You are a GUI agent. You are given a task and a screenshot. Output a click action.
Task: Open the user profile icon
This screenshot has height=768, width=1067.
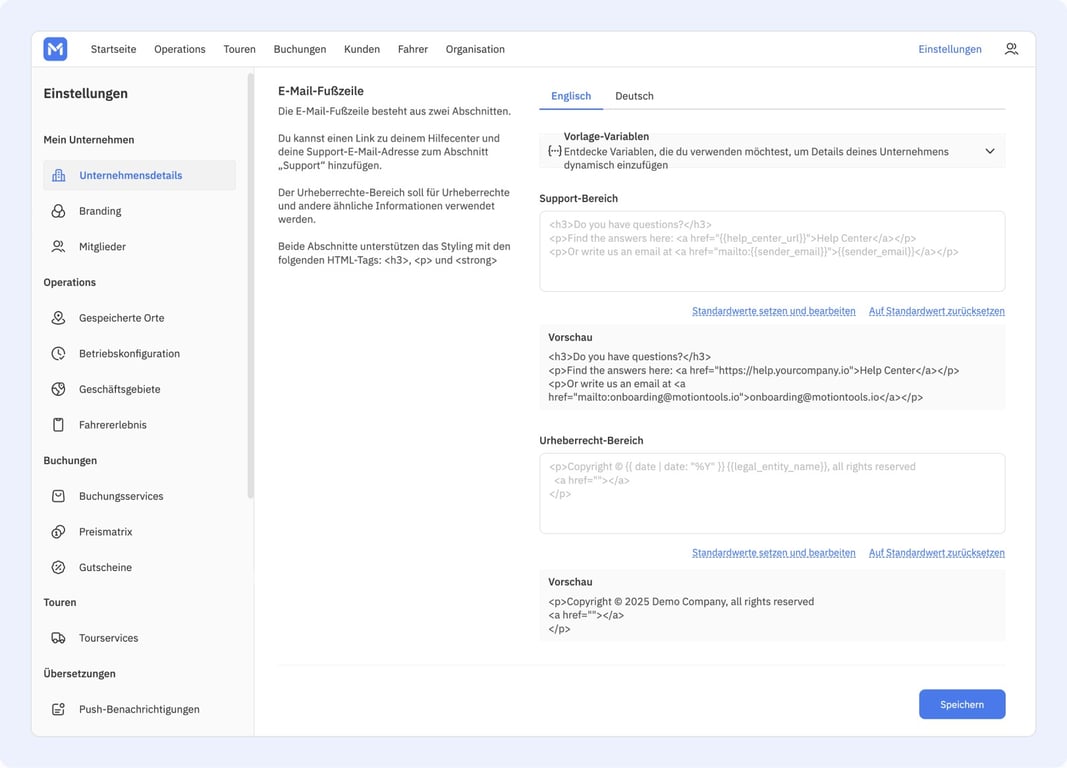click(1011, 49)
